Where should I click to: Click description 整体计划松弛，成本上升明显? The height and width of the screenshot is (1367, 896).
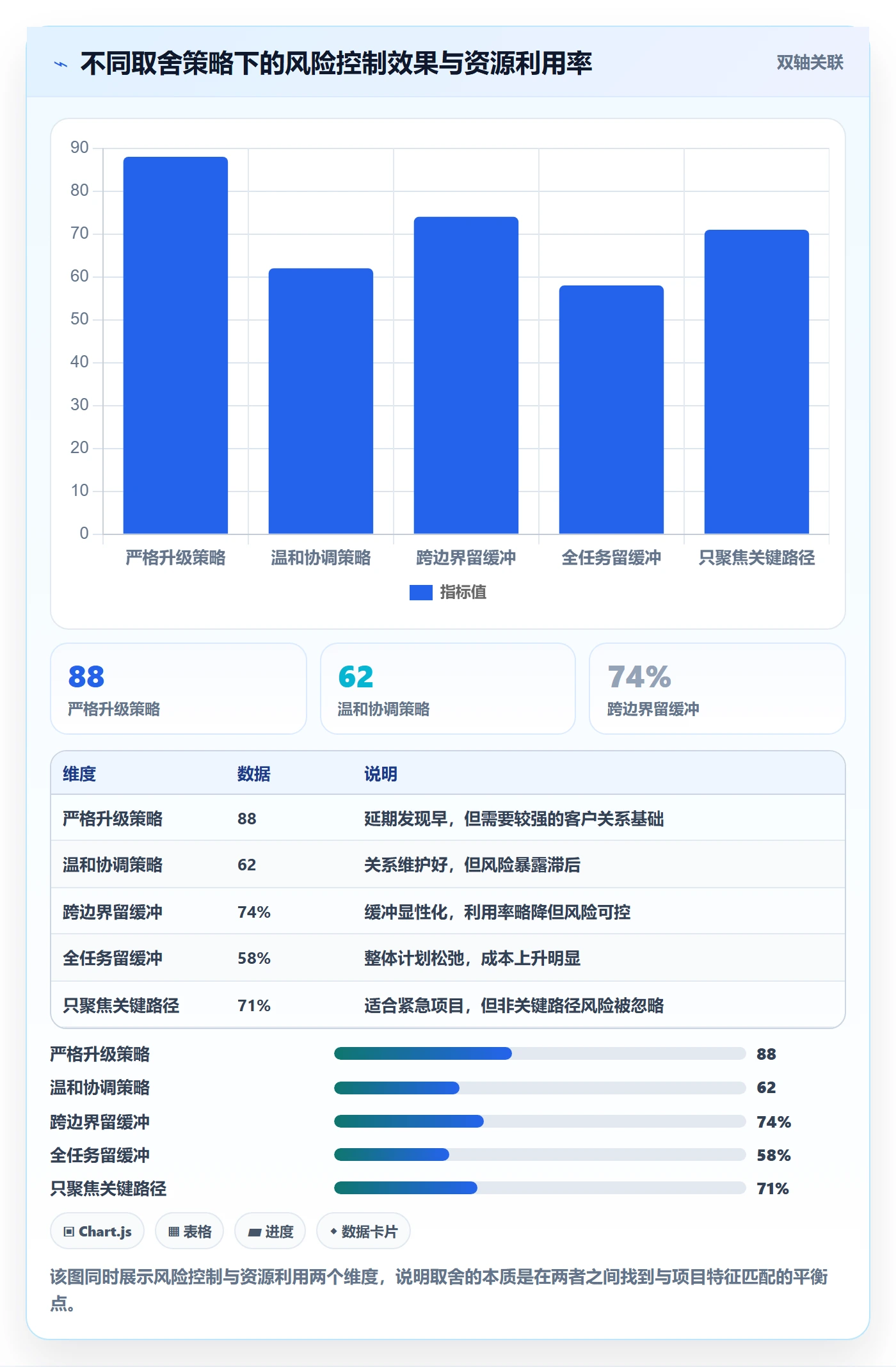472,958
